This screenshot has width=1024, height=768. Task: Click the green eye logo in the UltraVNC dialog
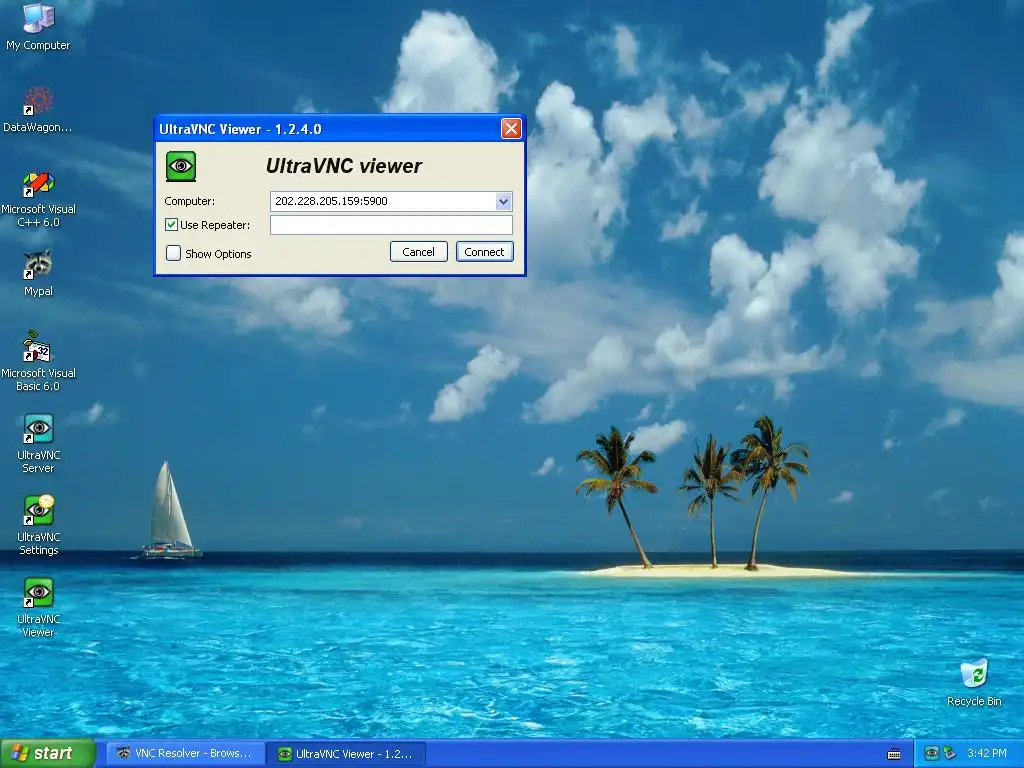point(181,166)
